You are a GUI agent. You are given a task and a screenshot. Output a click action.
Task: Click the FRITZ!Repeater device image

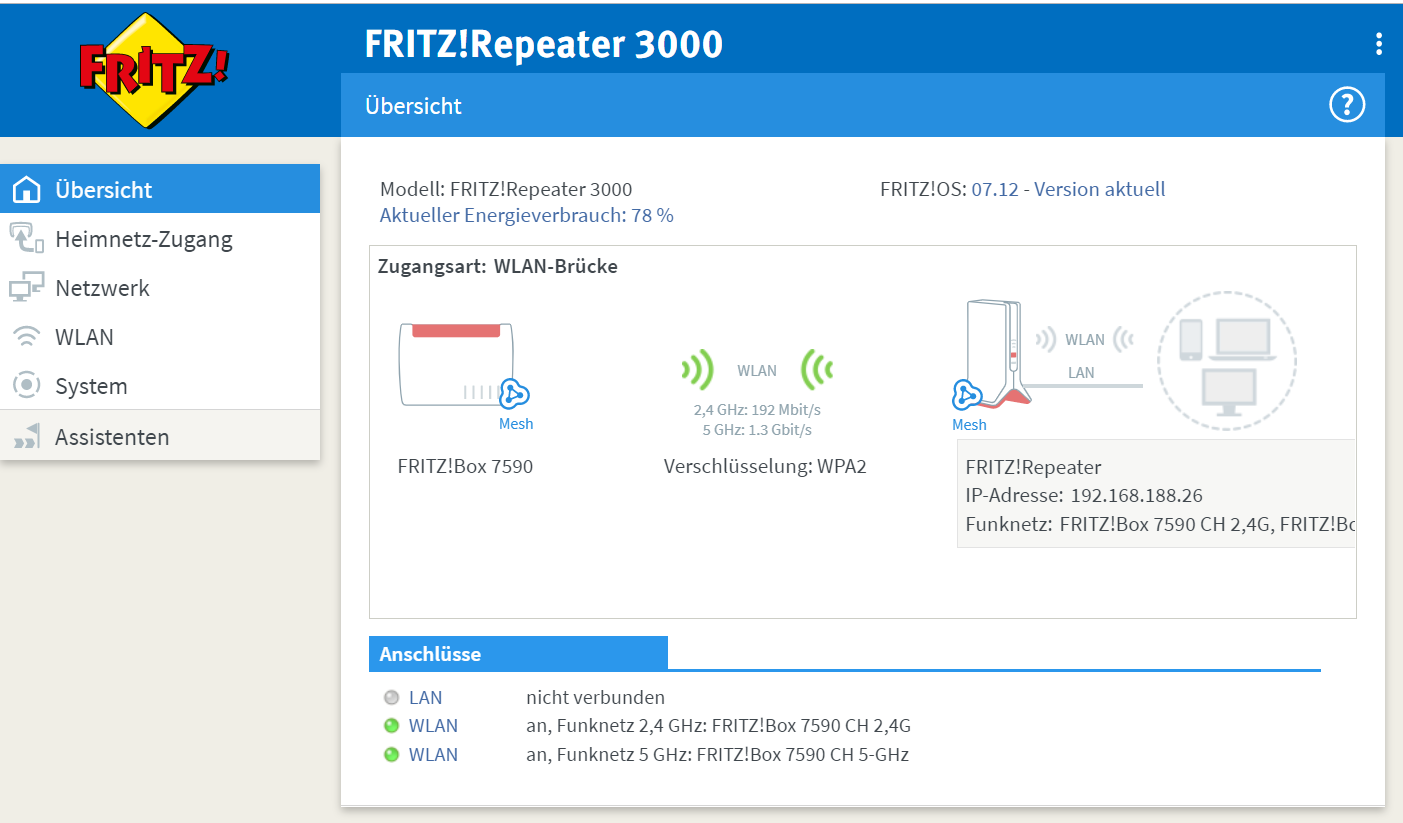998,354
